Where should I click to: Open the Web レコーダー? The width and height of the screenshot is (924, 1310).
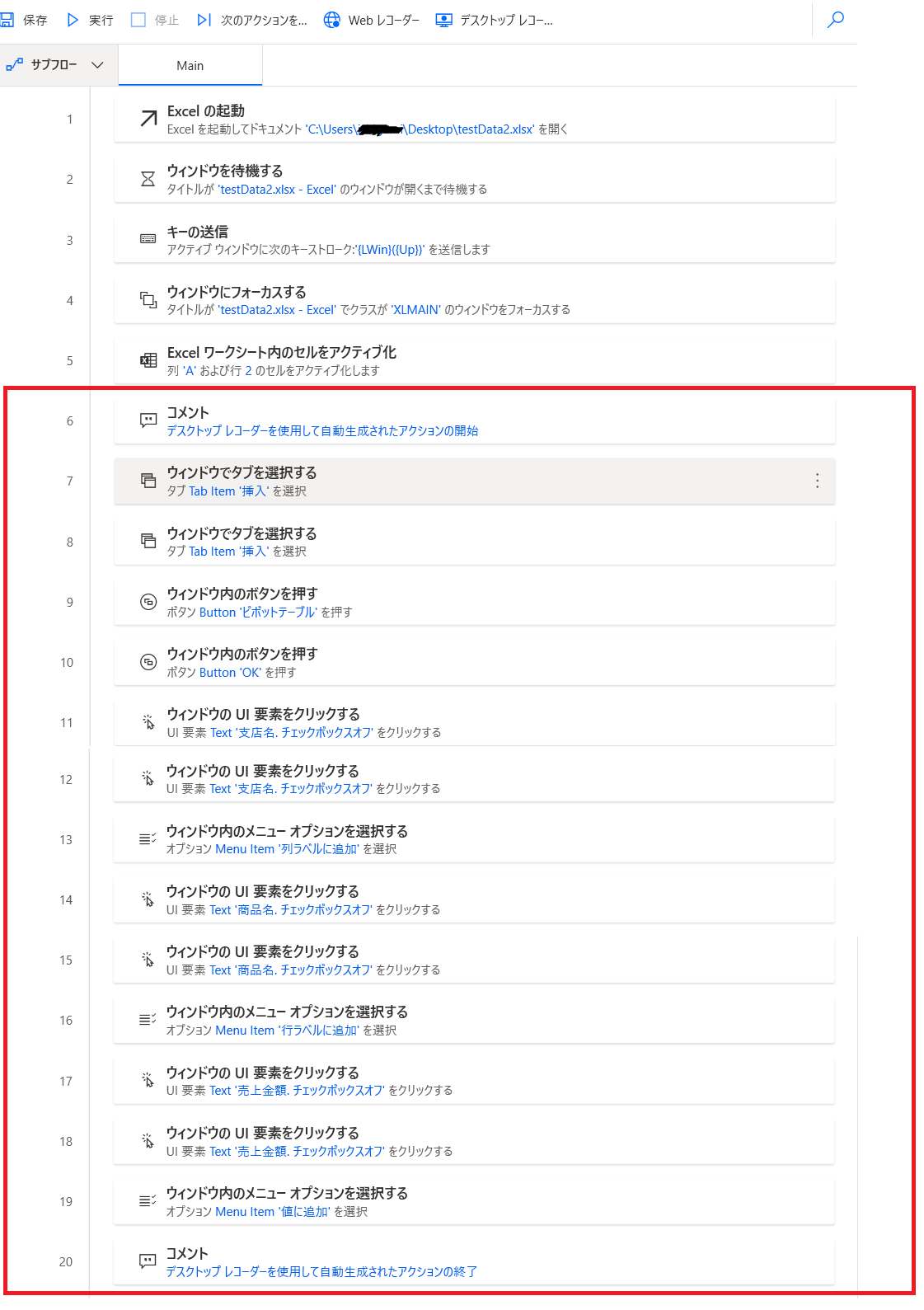372,20
